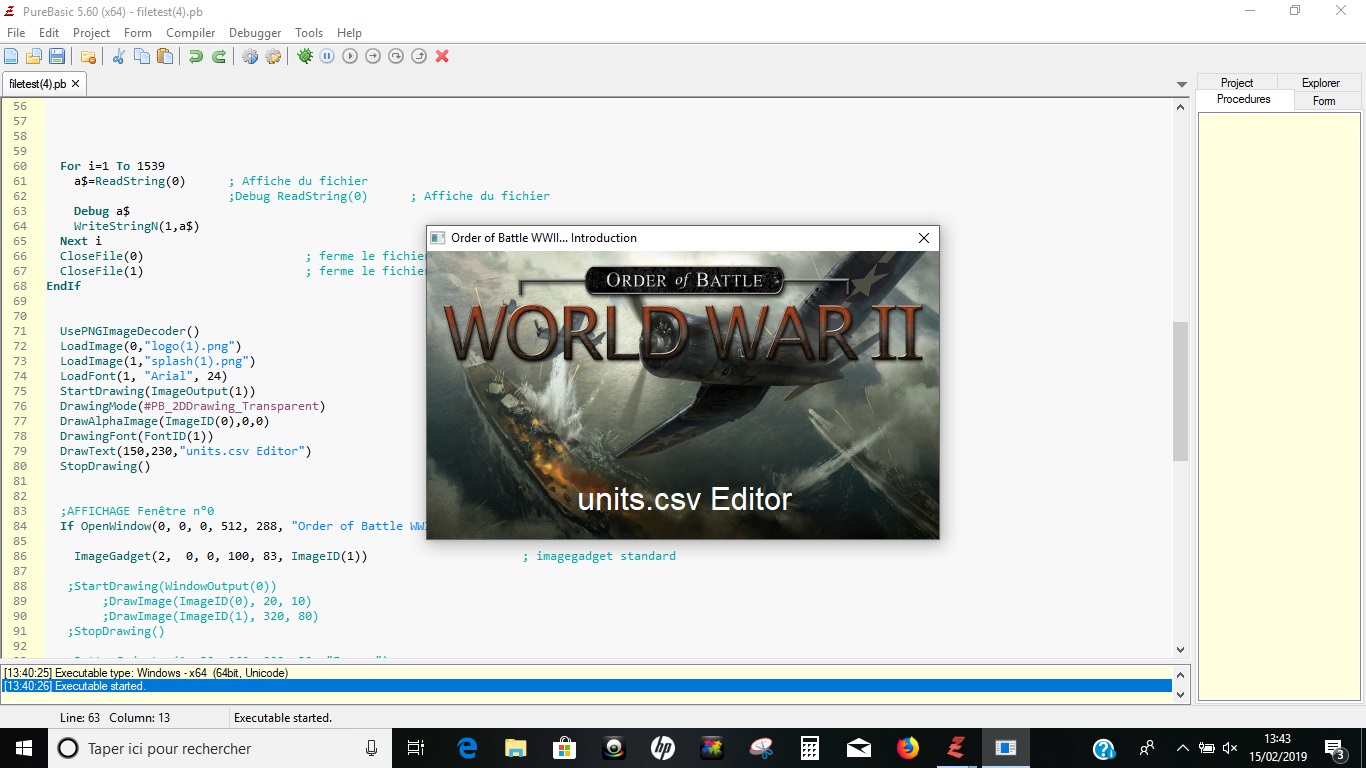Close the Order of Battle Introduction window
Screen dimensions: 1366x768
point(923,238)
